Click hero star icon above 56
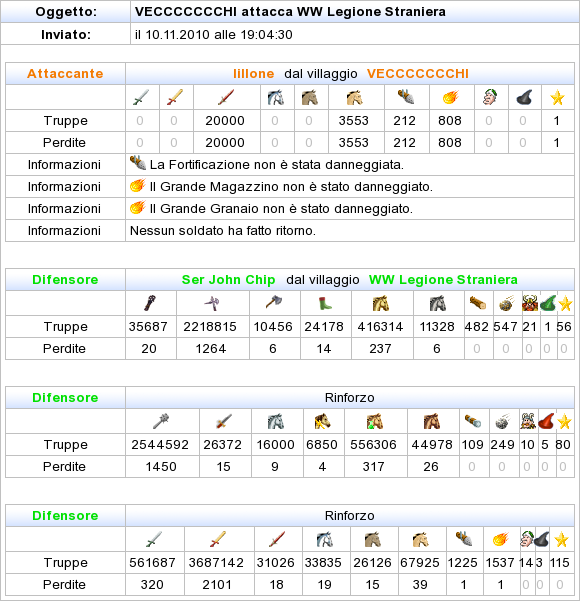Viewport: 580px width, 601px height. click(x=565, y=303)
